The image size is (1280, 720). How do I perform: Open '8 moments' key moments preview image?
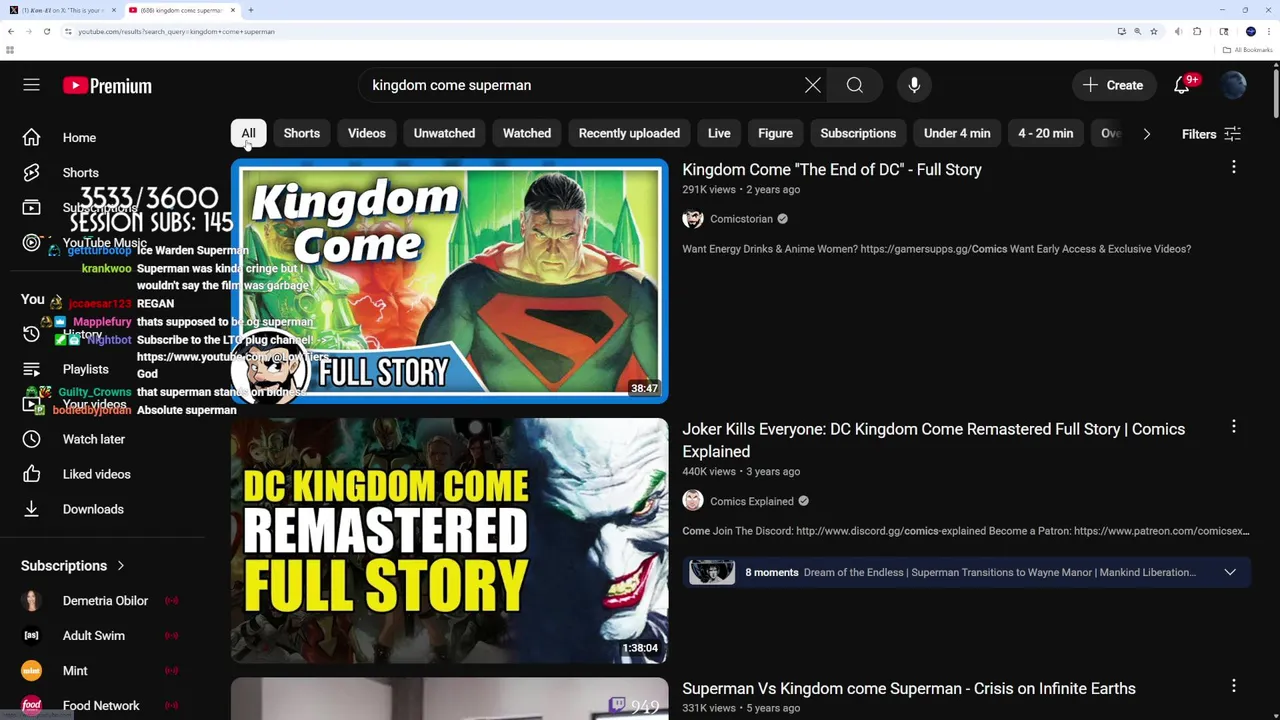[712, 572]
